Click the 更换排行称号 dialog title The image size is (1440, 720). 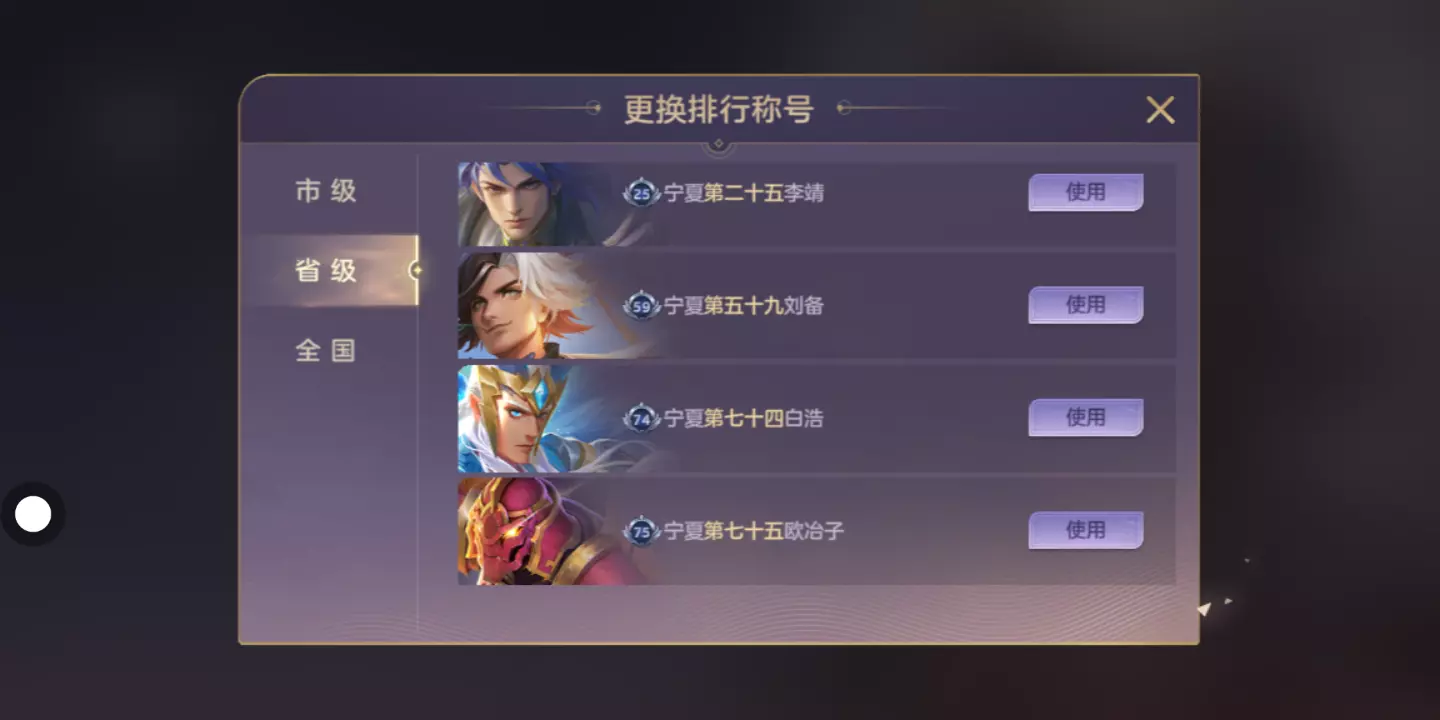(718, 109)
